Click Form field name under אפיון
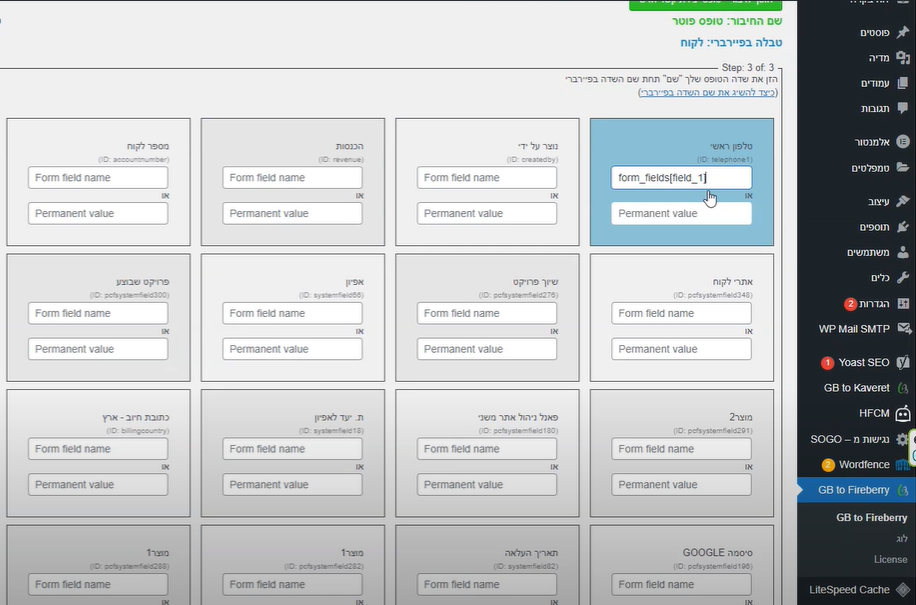This screenshot has width=916, height=605. tap(292, 313)
